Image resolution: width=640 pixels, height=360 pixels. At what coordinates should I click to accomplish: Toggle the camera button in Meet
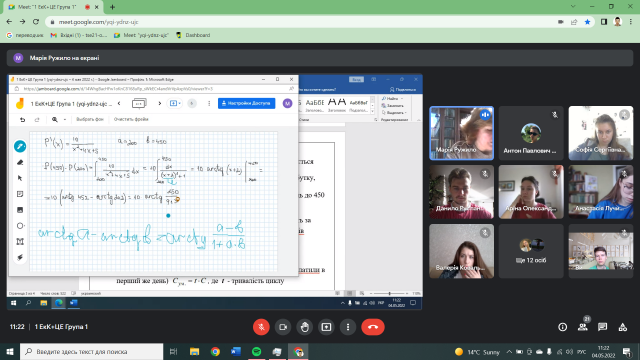[x=283, y=327]
